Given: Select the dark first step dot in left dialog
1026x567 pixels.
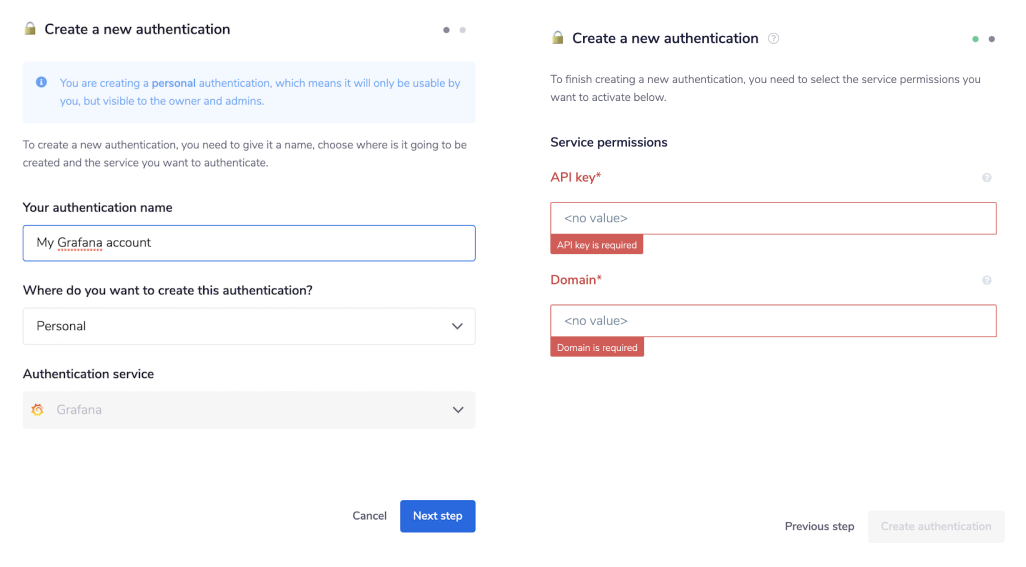Looking at the screenshot, I should coord(446,30).
